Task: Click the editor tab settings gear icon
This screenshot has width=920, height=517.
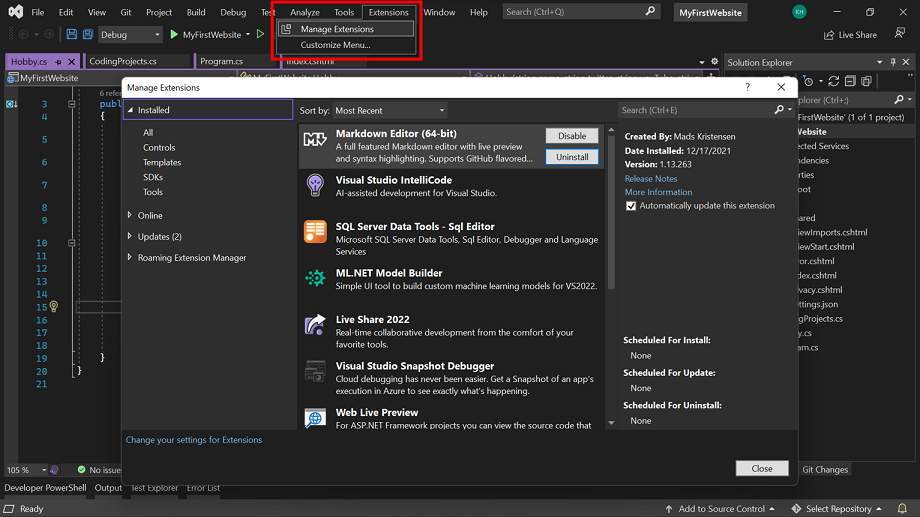Action: (714, 62)
